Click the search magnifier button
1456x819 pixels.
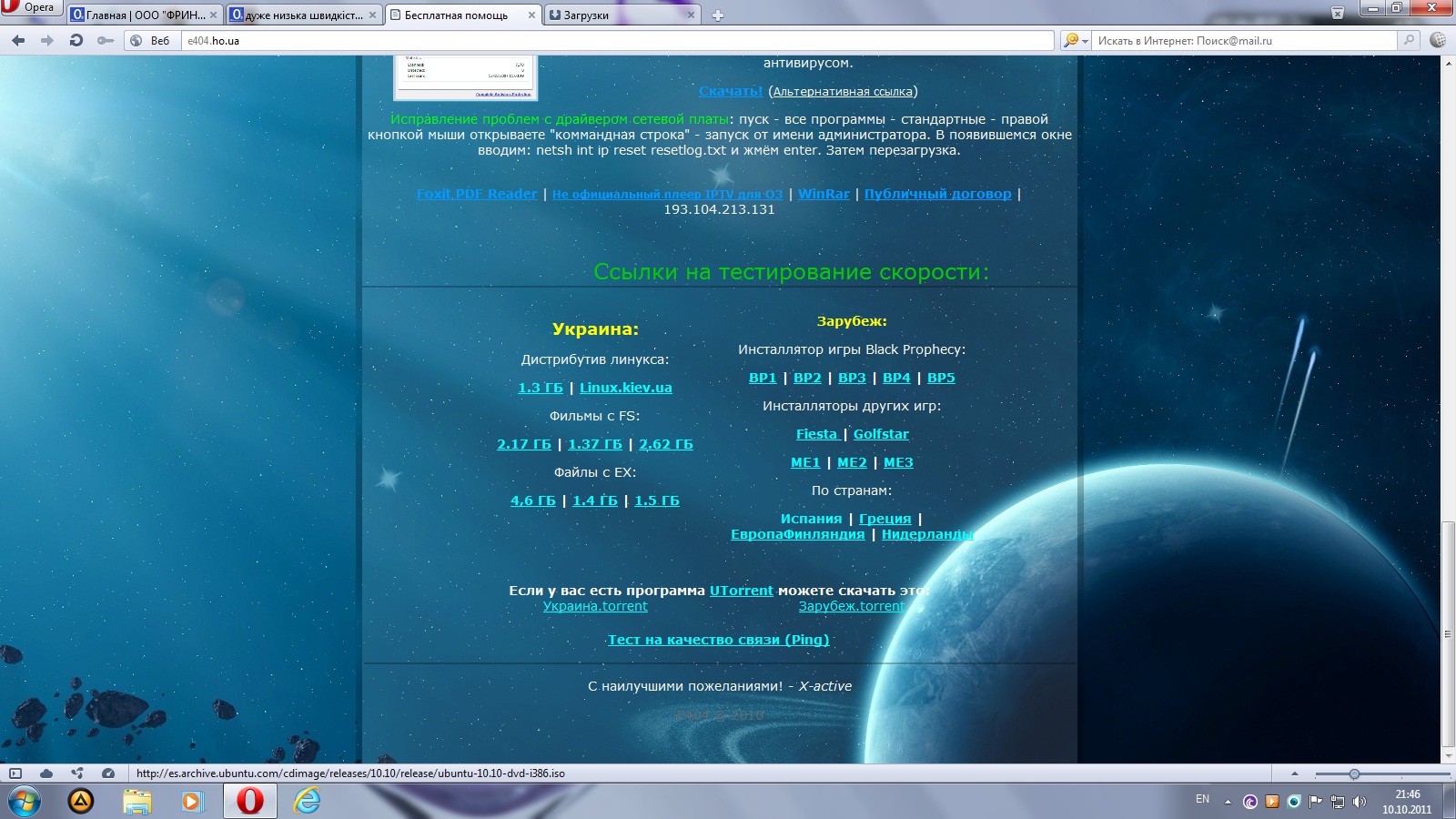pyautogui.click(x=1409, y=40)
